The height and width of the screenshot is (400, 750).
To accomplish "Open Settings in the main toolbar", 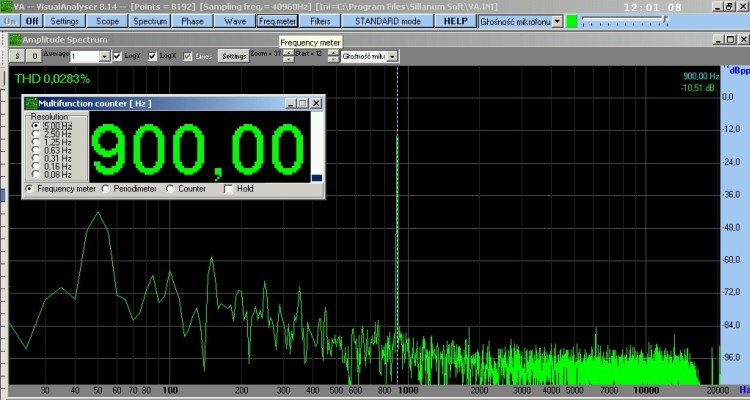I will pos(65,21).
